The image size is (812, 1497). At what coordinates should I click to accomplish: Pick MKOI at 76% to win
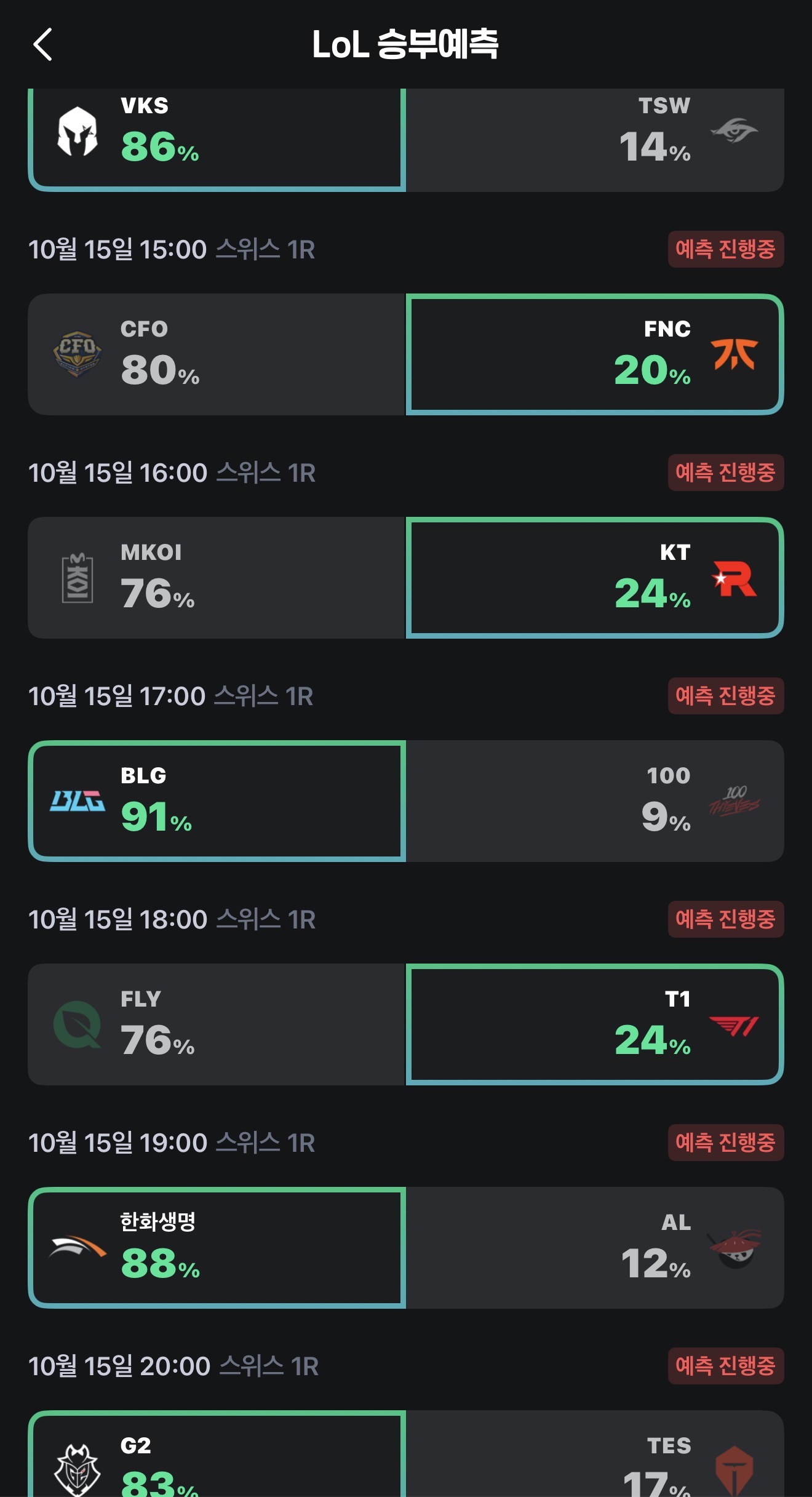click(x=217, y=578)
